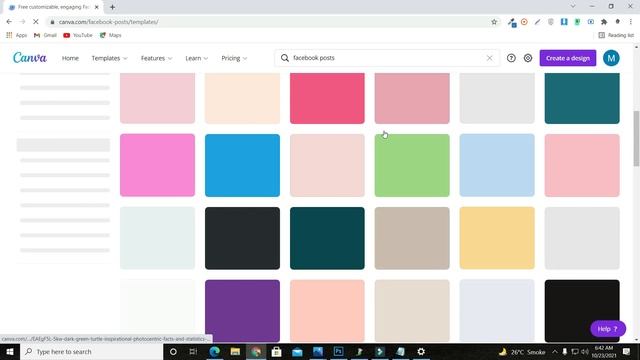Viewport: 640px width, 360px height.
Task: Stop loading the page
Action: tap(36, 22)
